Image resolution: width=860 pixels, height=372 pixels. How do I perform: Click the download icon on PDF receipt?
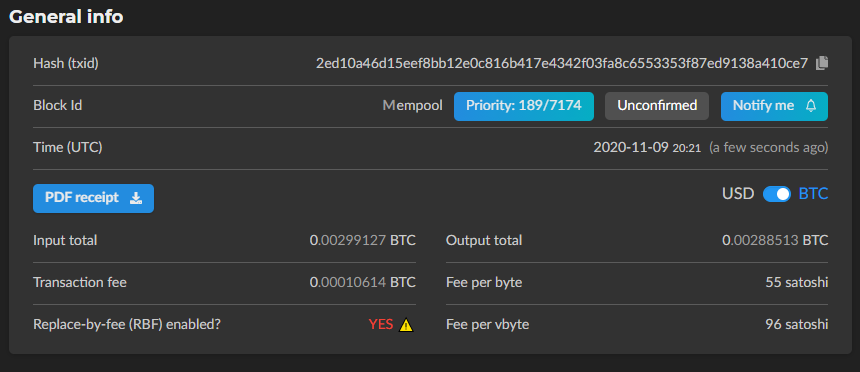tap(135, 198)
